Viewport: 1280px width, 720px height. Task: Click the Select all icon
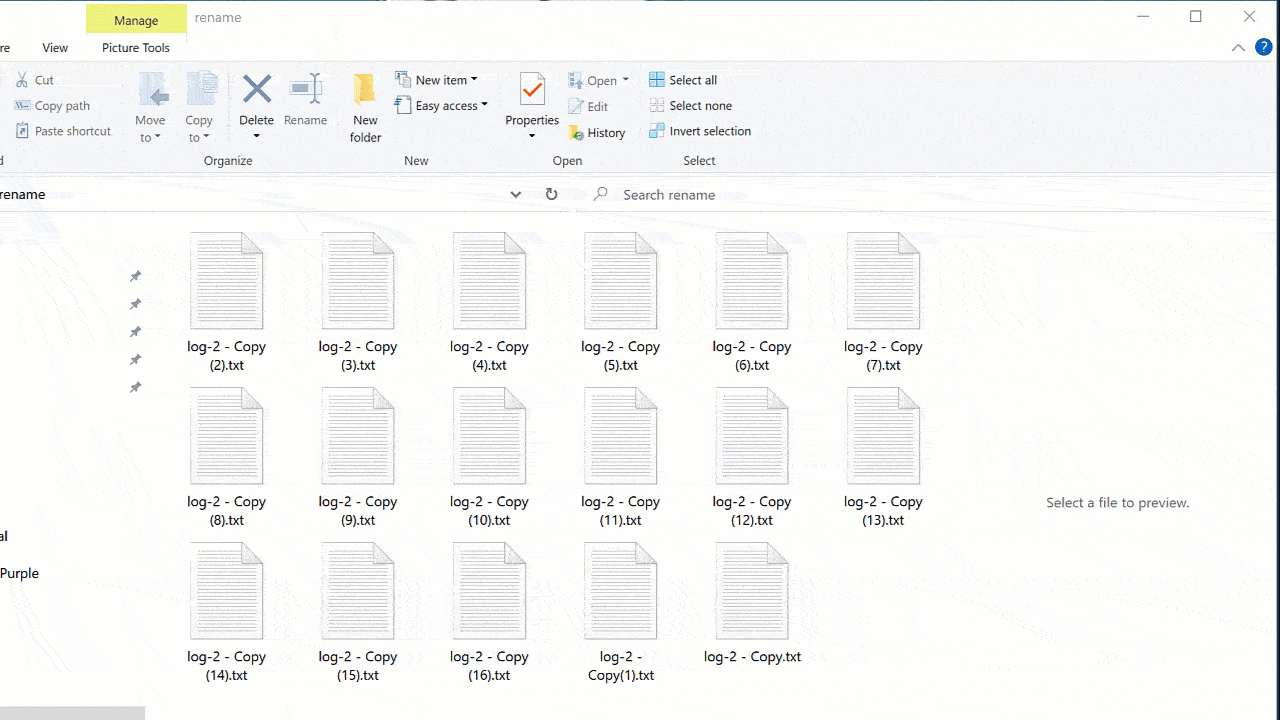point(657,80)
